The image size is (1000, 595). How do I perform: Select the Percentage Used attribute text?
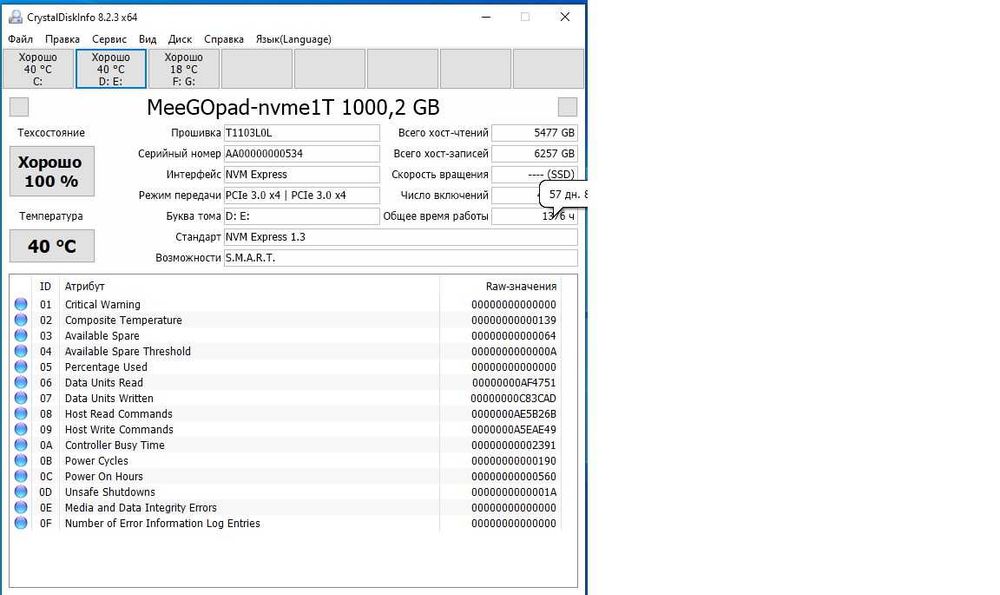106,367
